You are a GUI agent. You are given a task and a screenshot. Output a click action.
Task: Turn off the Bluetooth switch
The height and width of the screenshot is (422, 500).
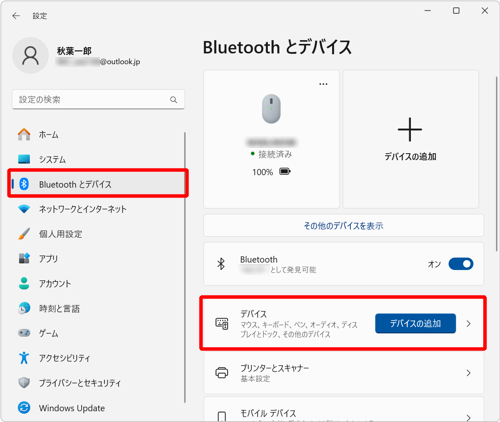click(x=461, y=264)
